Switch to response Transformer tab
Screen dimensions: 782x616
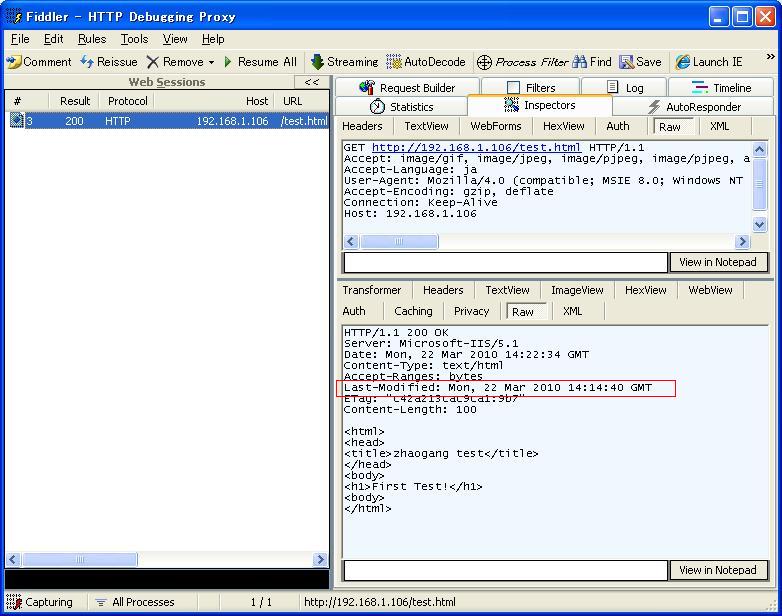coord(372,290)
